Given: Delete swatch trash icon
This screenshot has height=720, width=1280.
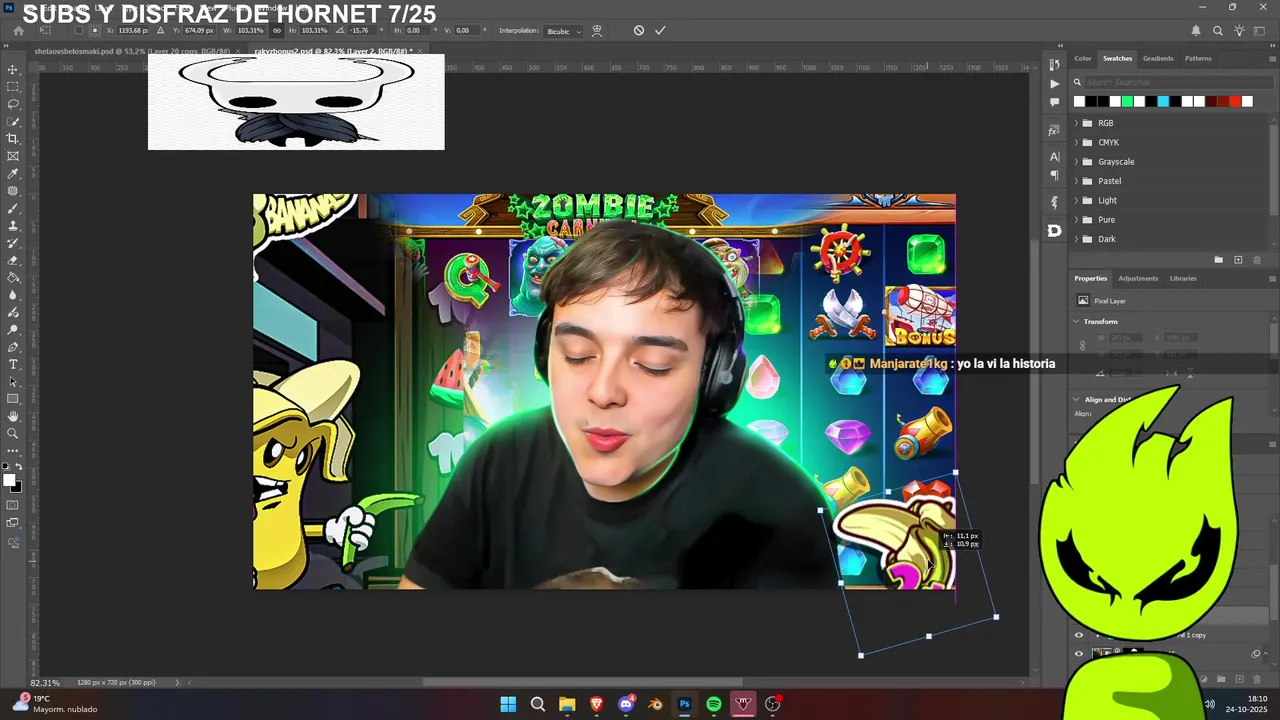Looking at the screenshot, I should tap(1257, 260).
